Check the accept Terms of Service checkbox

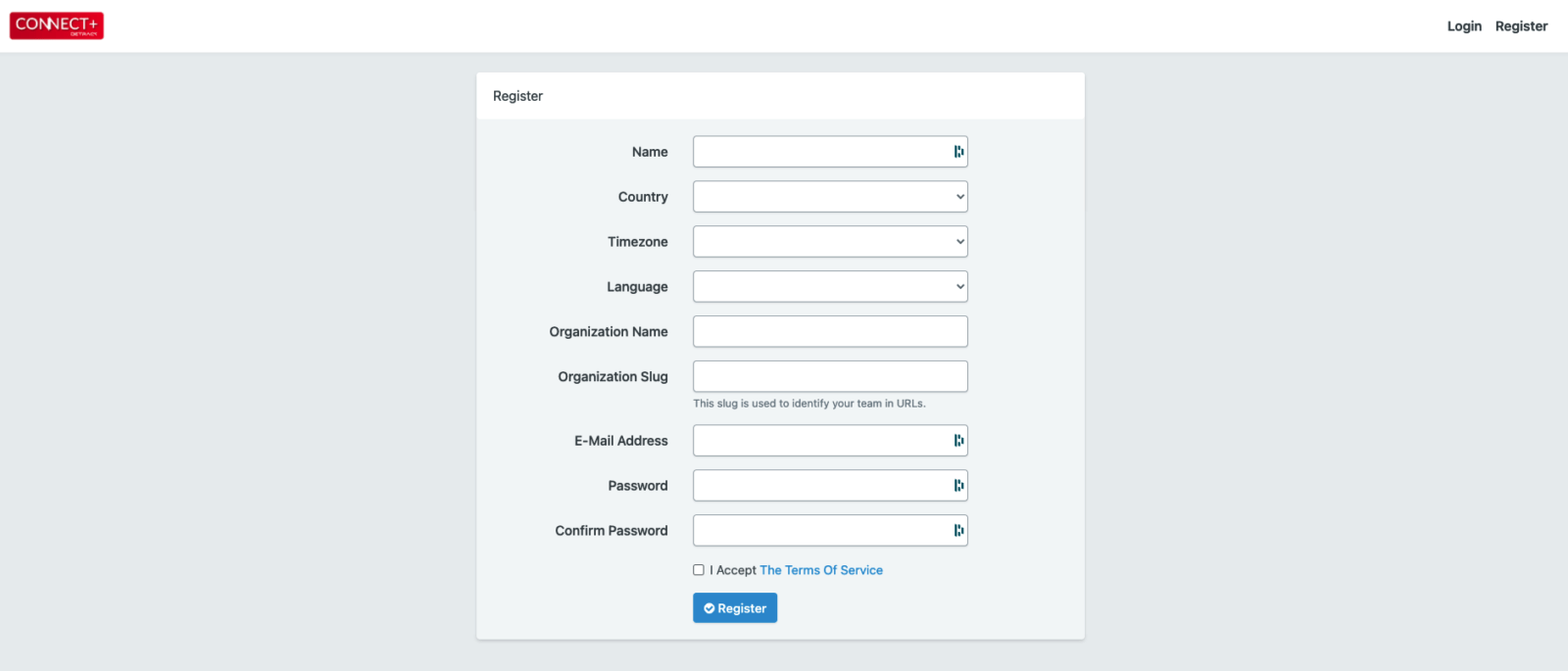pos(699,570)
